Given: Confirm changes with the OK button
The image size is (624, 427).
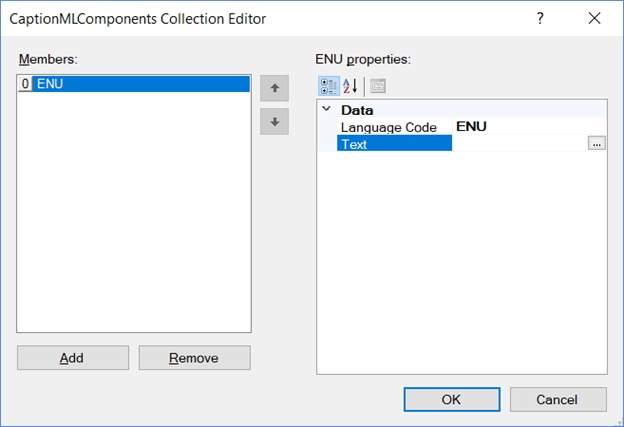Looking at the screenshot, I should click(x=452, y=400).
